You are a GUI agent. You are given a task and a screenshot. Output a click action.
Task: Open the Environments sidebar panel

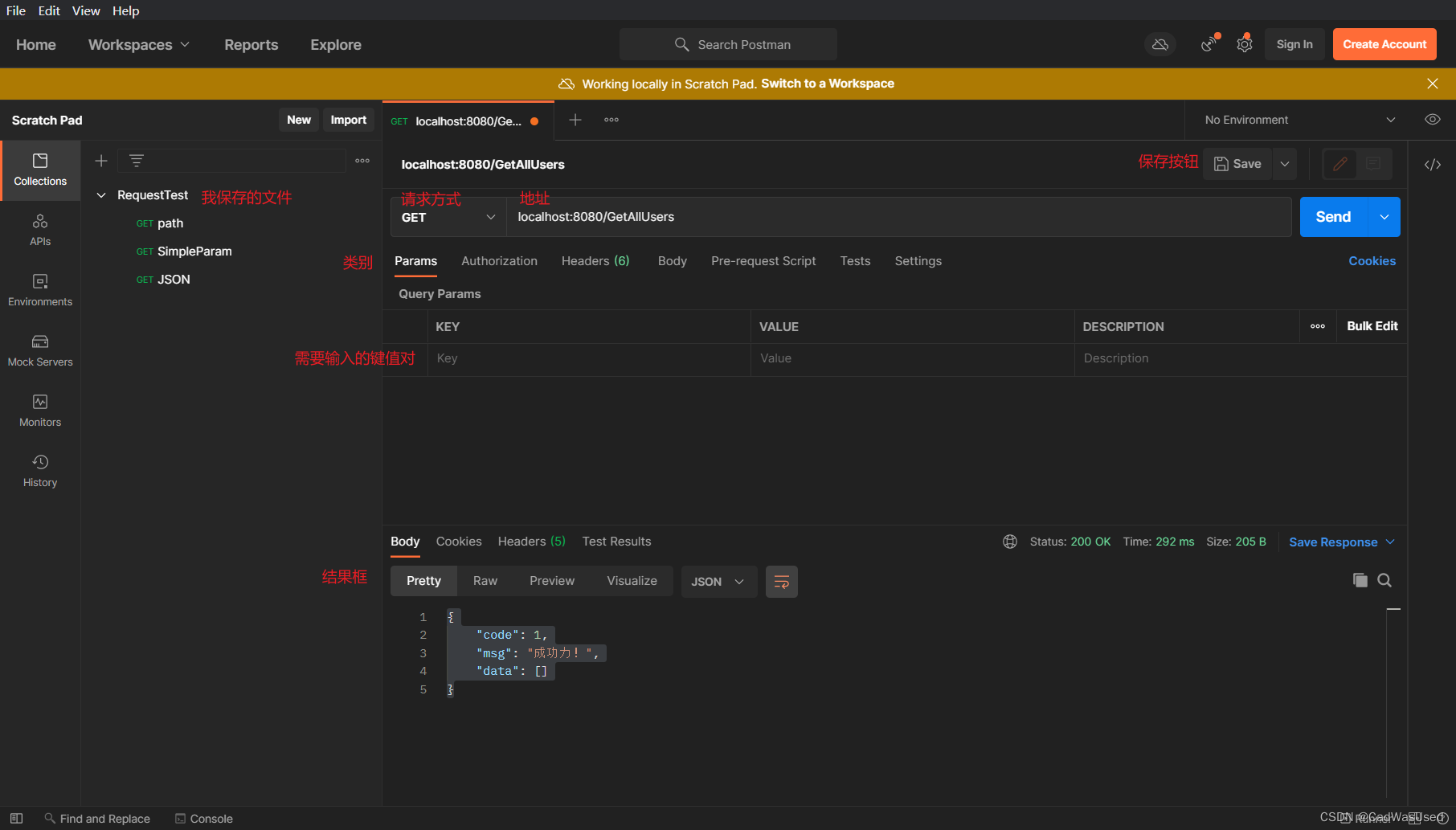(x=40, y=291)
